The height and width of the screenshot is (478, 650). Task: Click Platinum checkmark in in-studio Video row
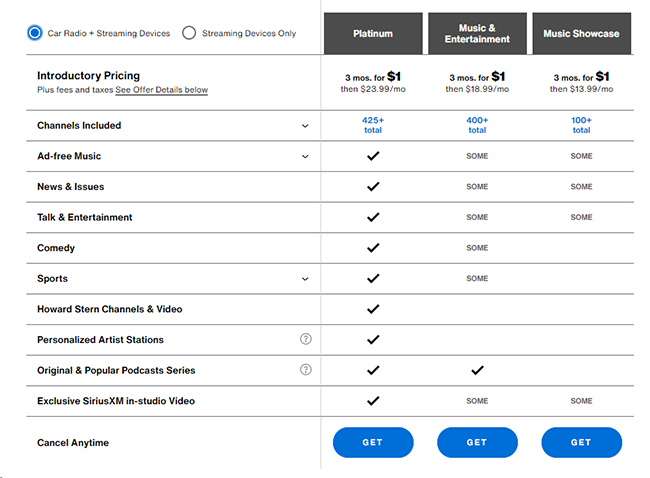(x=373, y=401)
